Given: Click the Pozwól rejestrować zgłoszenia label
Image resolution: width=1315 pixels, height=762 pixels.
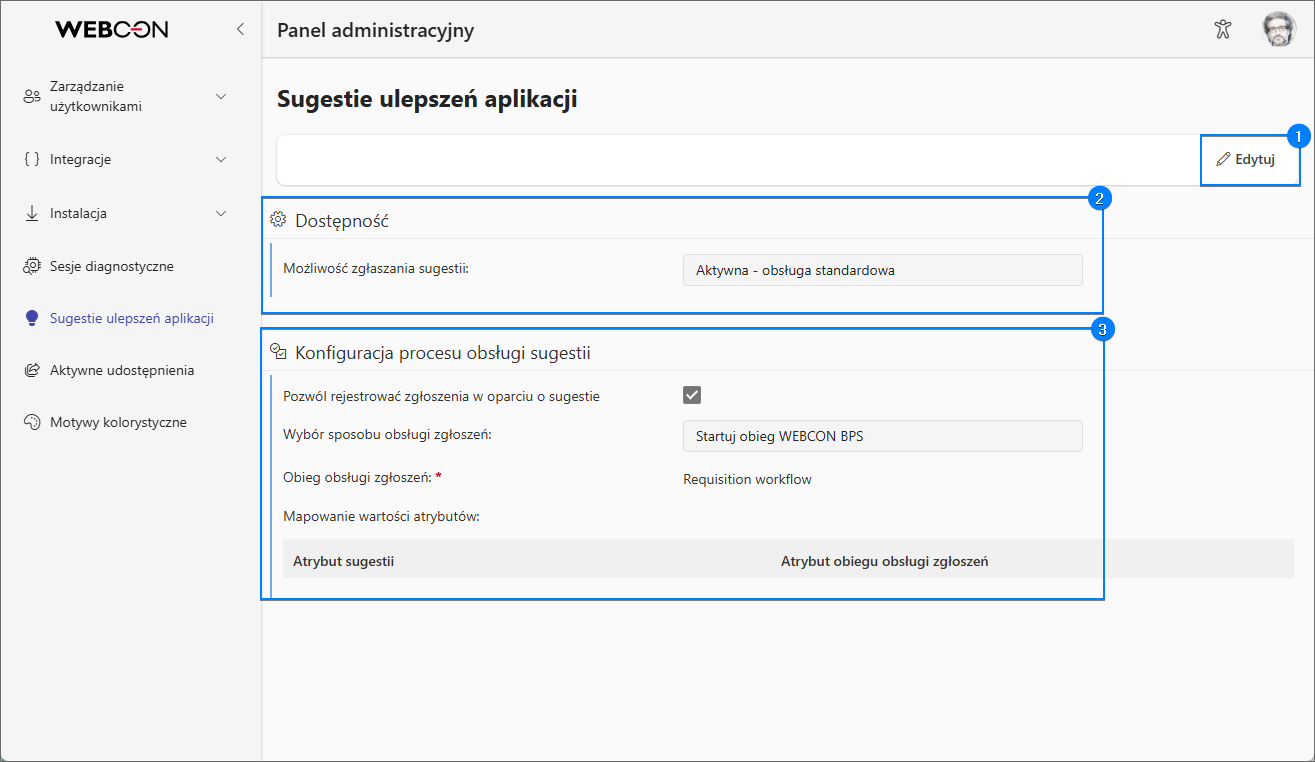Looking at the screenshot, I should 442,396.
